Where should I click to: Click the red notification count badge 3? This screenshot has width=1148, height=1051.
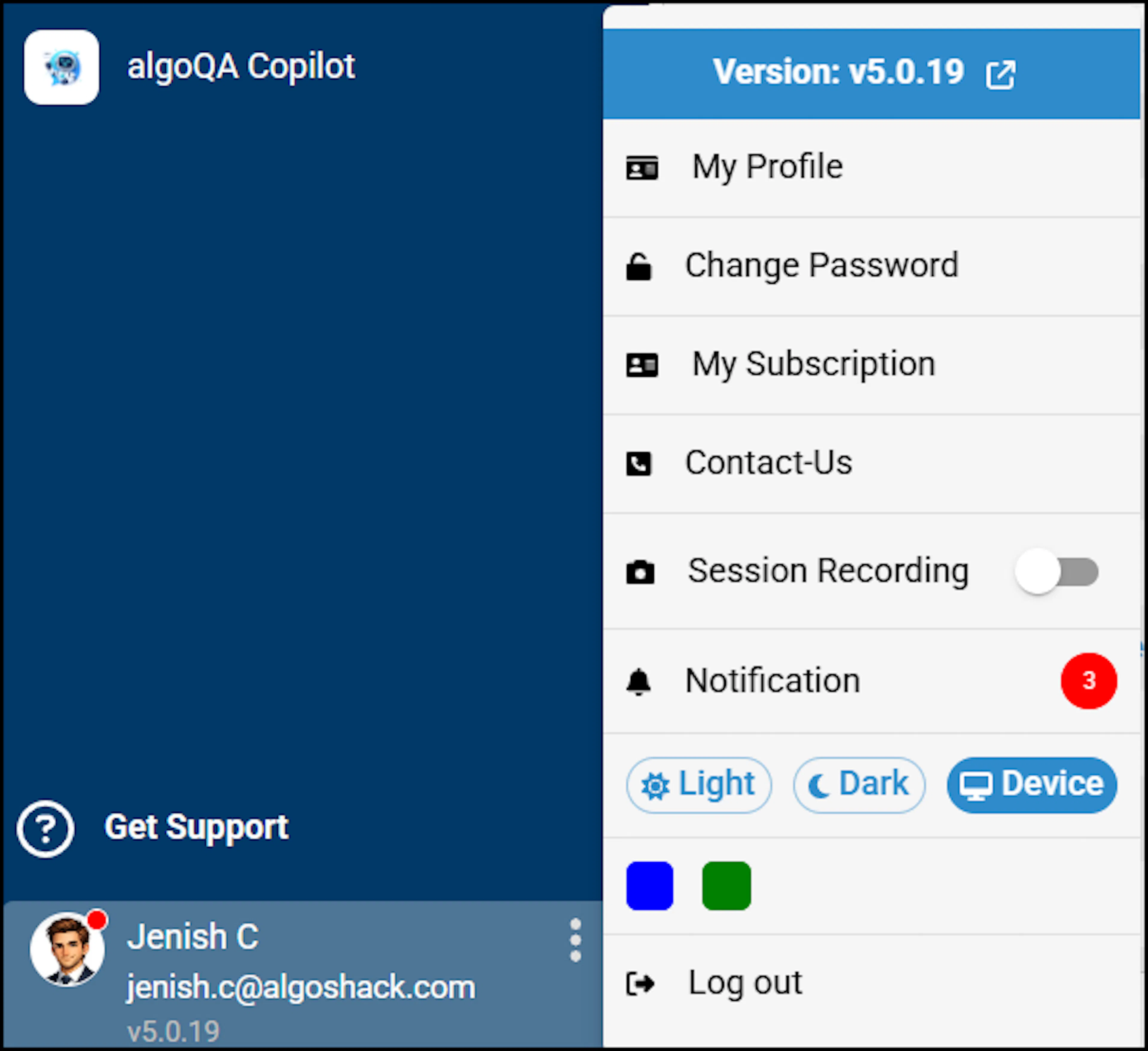click(x=1089, y=681)
